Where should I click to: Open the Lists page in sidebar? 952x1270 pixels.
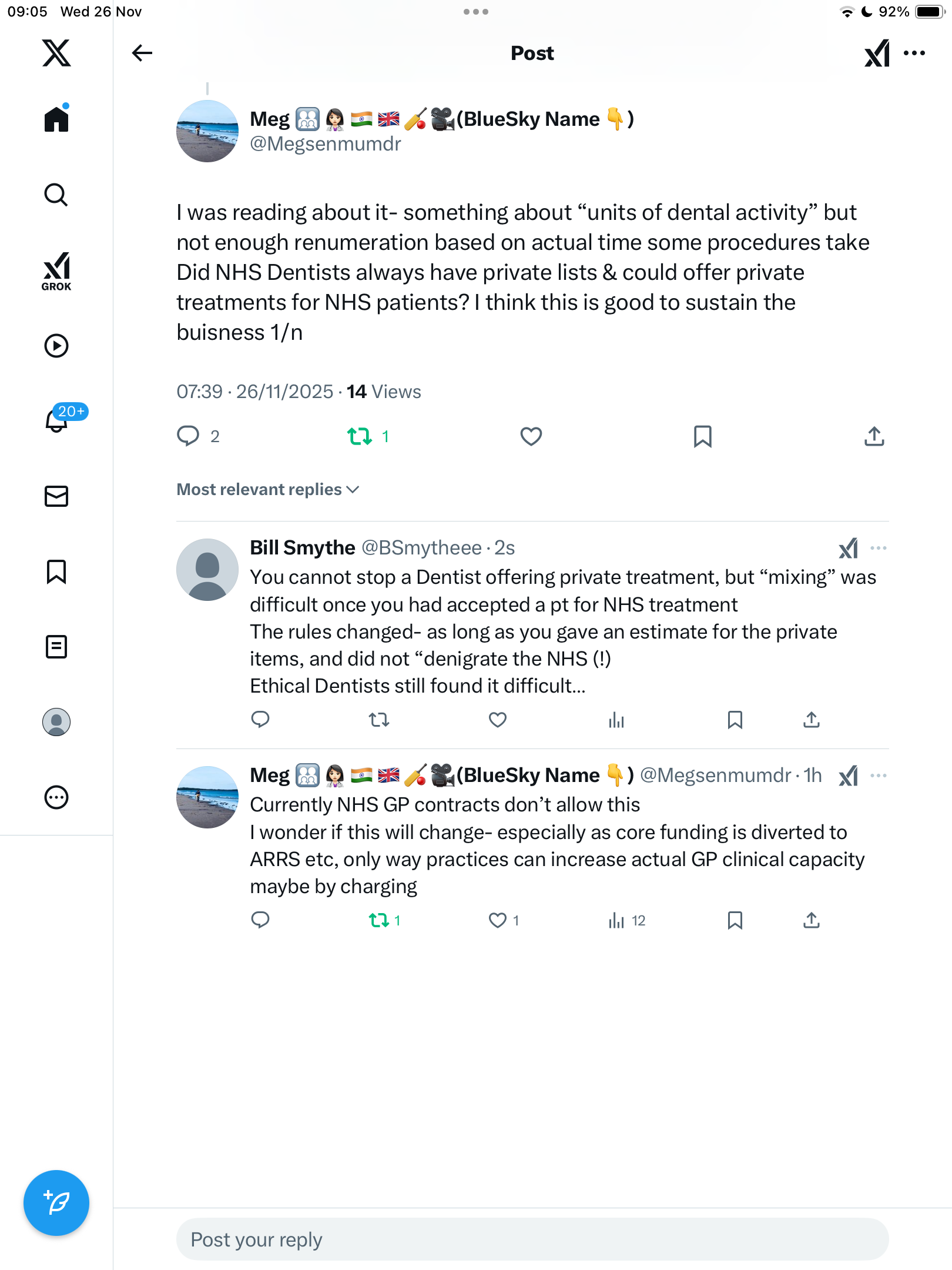(56, 647)
